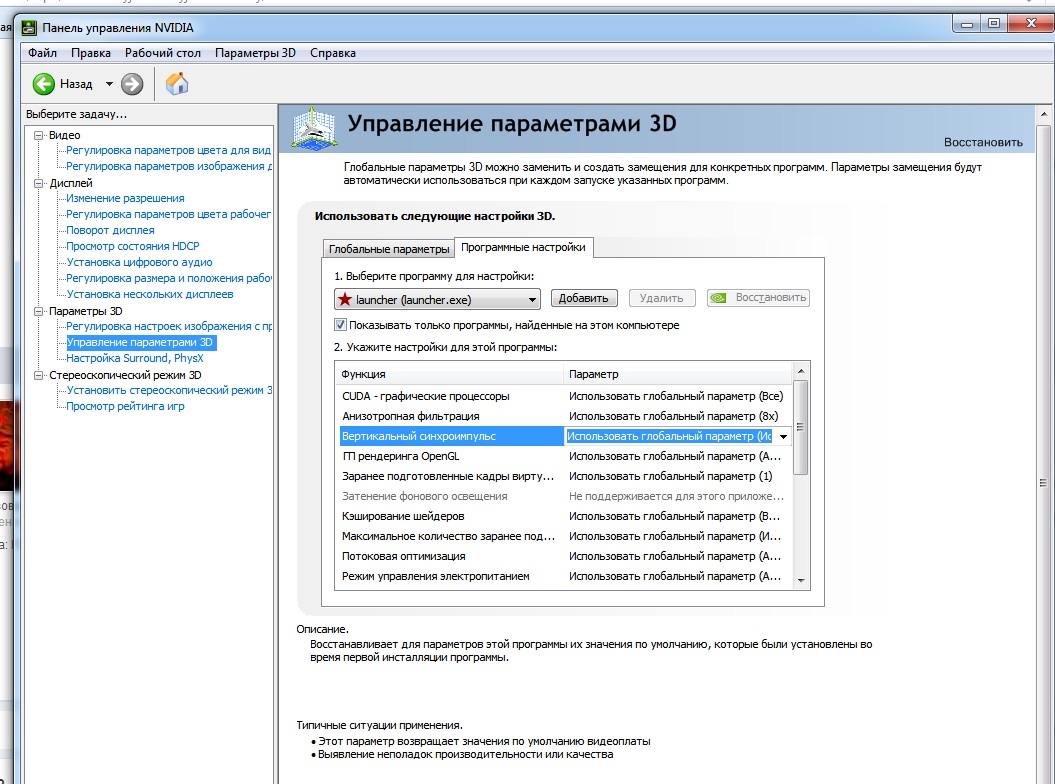This screenshot has height=784, width=1055.
Task: Open the Справка menu
Action: pos(333,52)
